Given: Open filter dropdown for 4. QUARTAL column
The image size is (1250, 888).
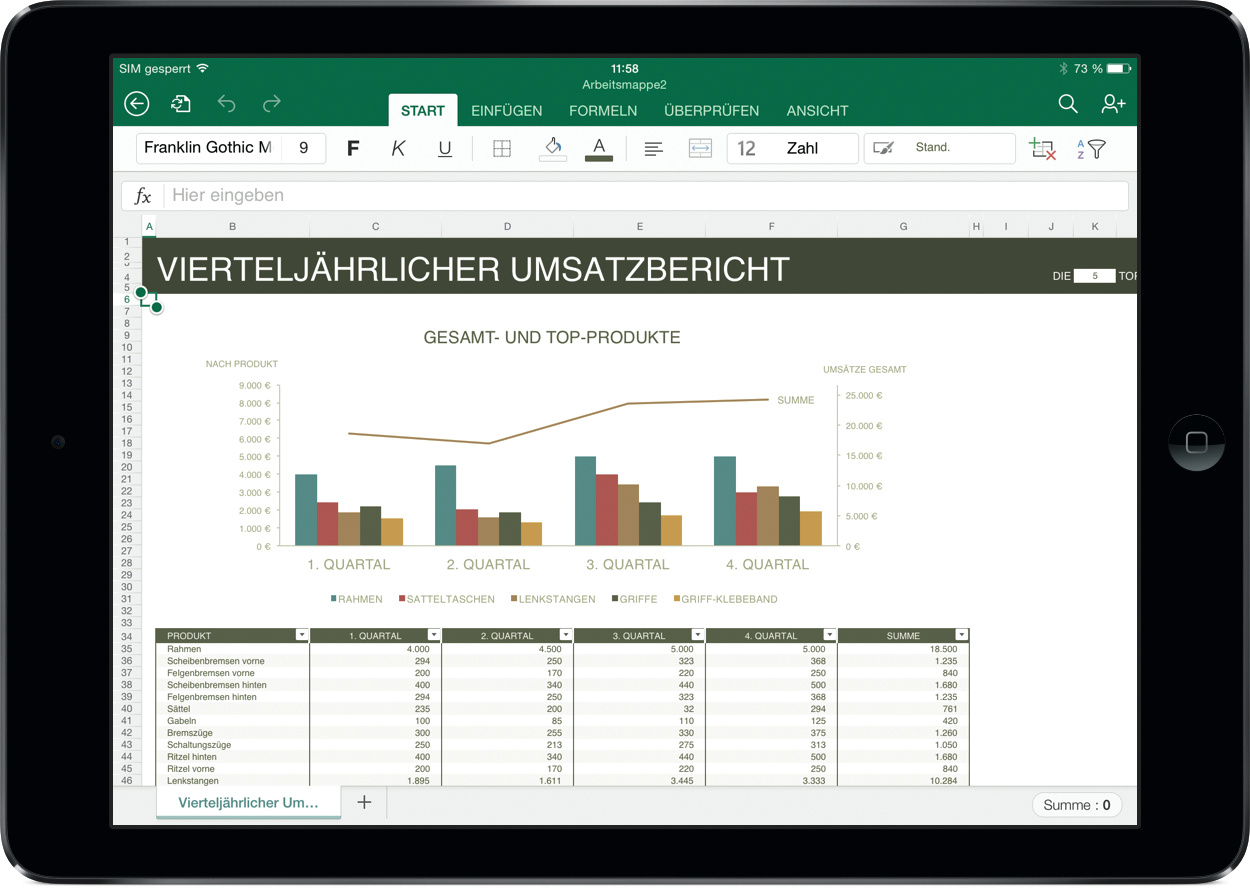Looking at the screenshot, I should point(829,635).
